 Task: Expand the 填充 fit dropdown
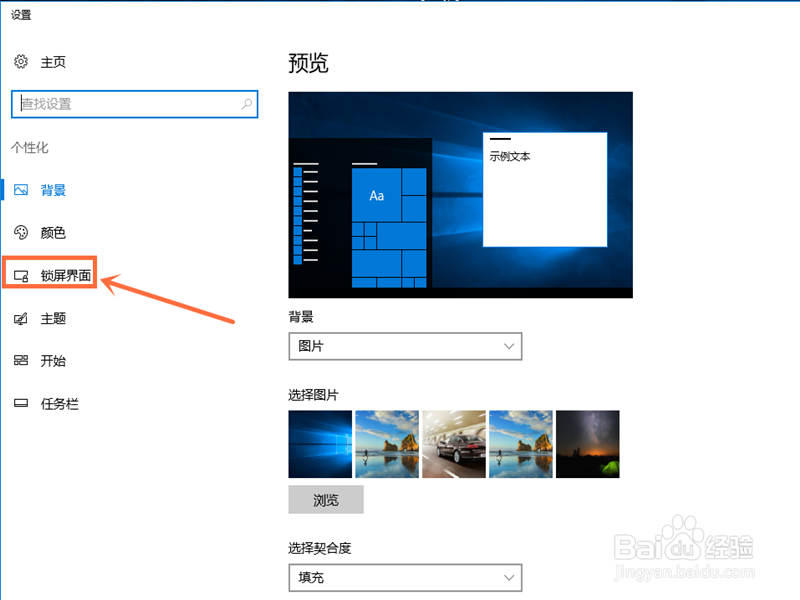click(x=405, y=578)
